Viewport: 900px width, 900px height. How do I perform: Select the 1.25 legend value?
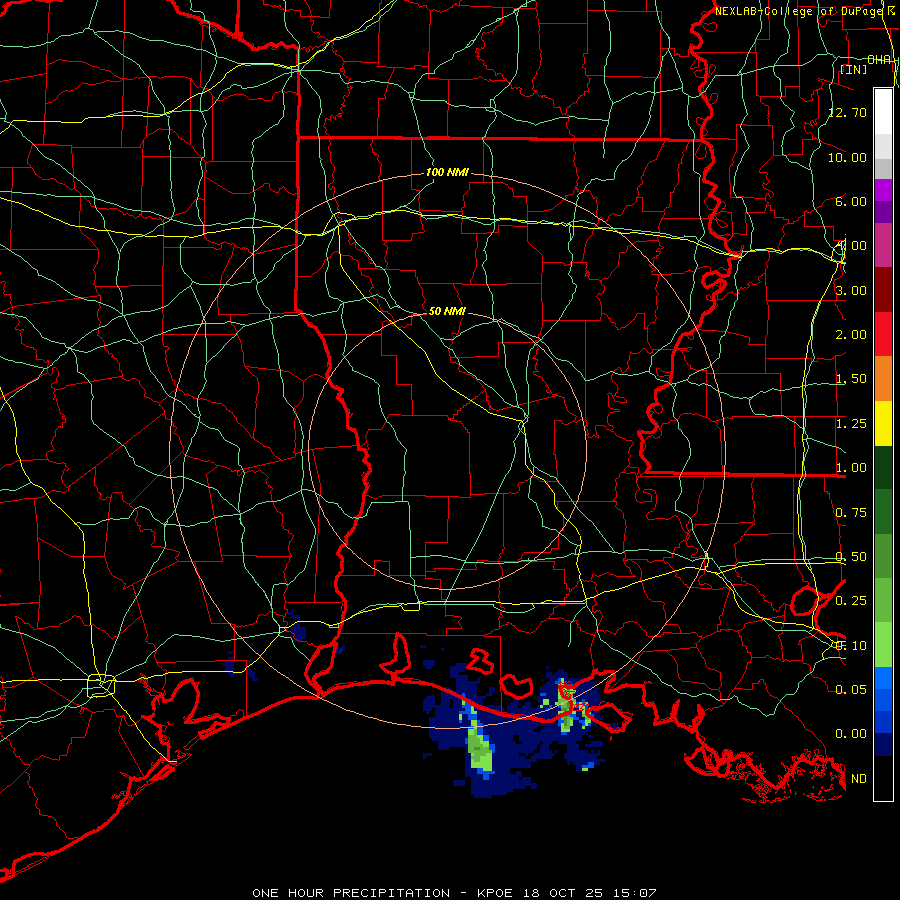851,424
